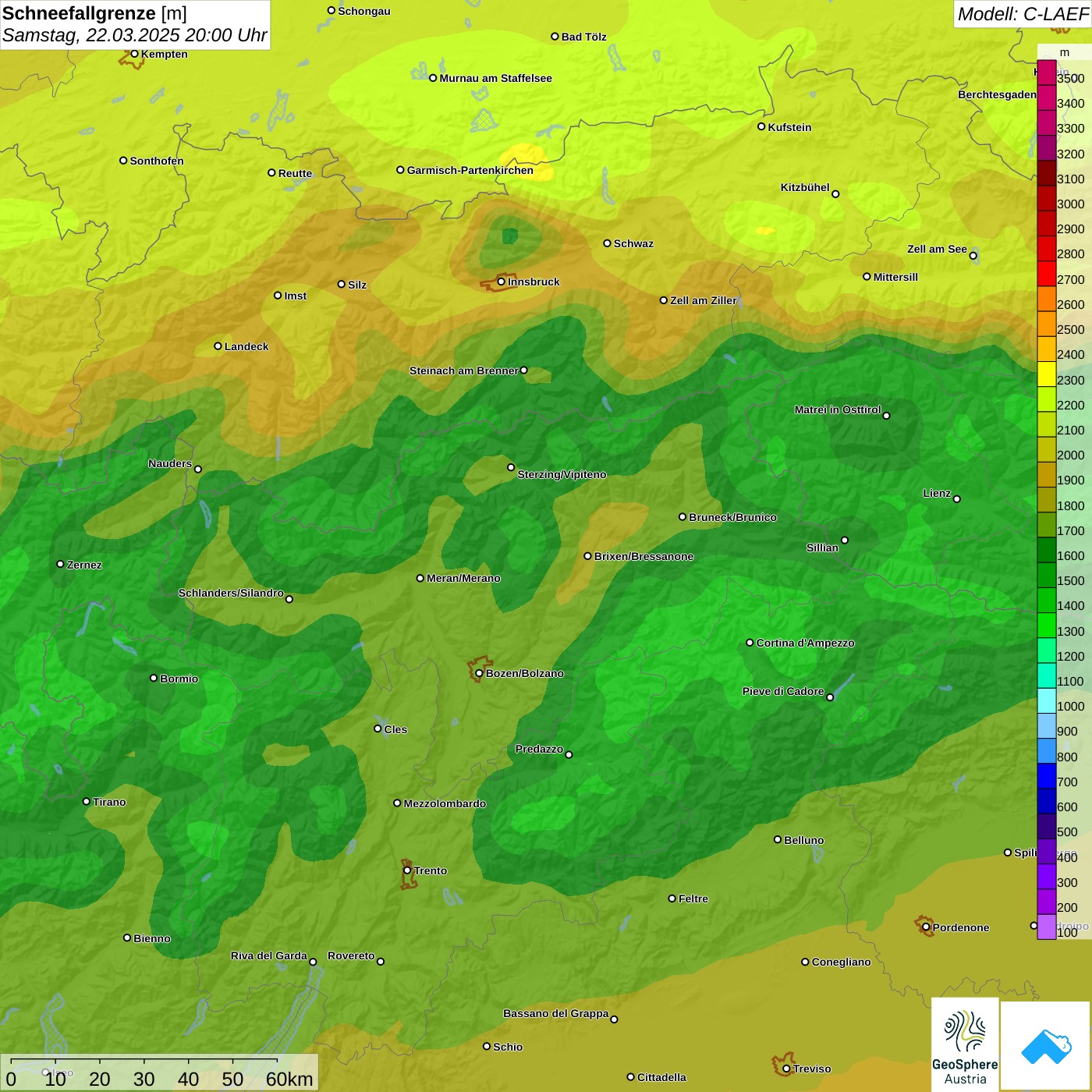
Task: Select the Kempten city marker
Action: (134, 54)
